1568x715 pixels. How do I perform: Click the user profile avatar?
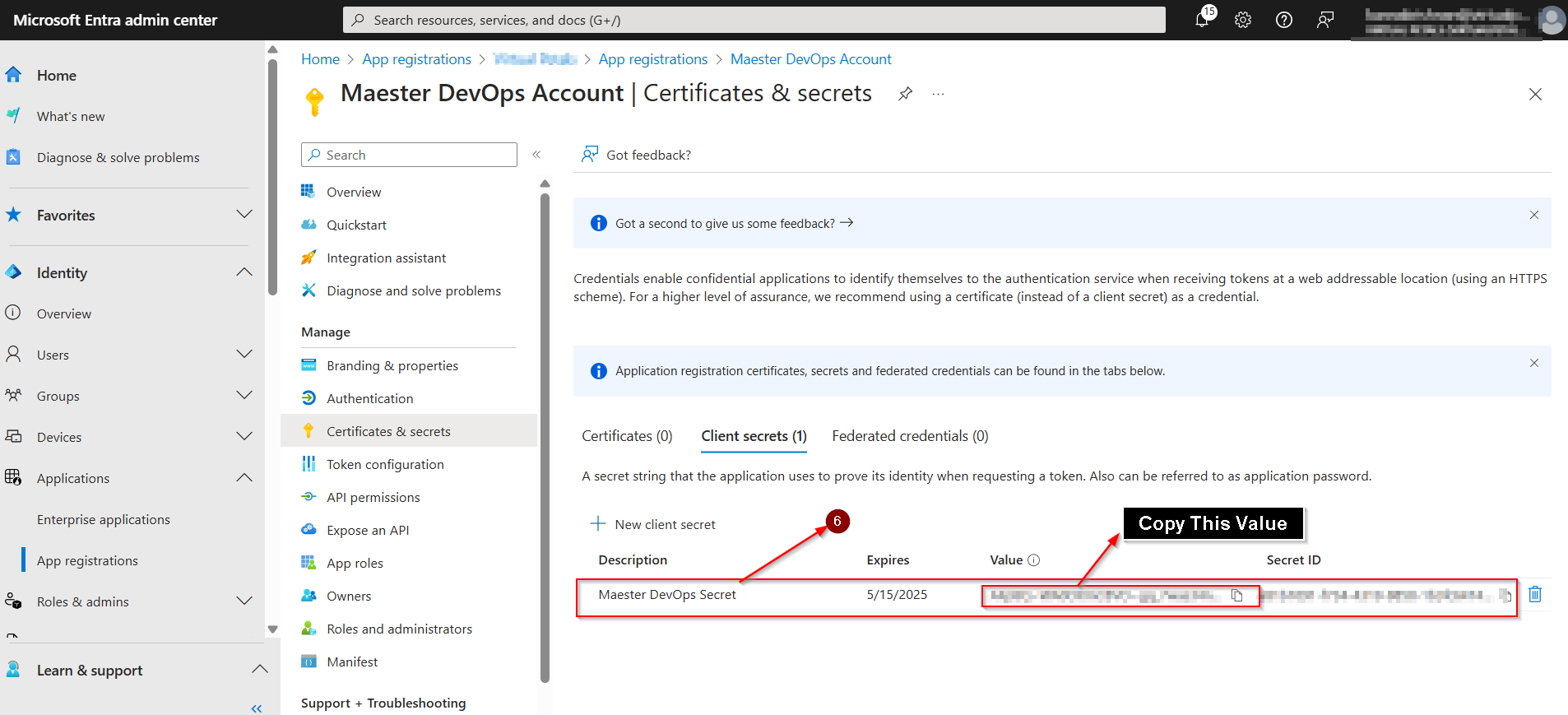[x=1552, y=20]
